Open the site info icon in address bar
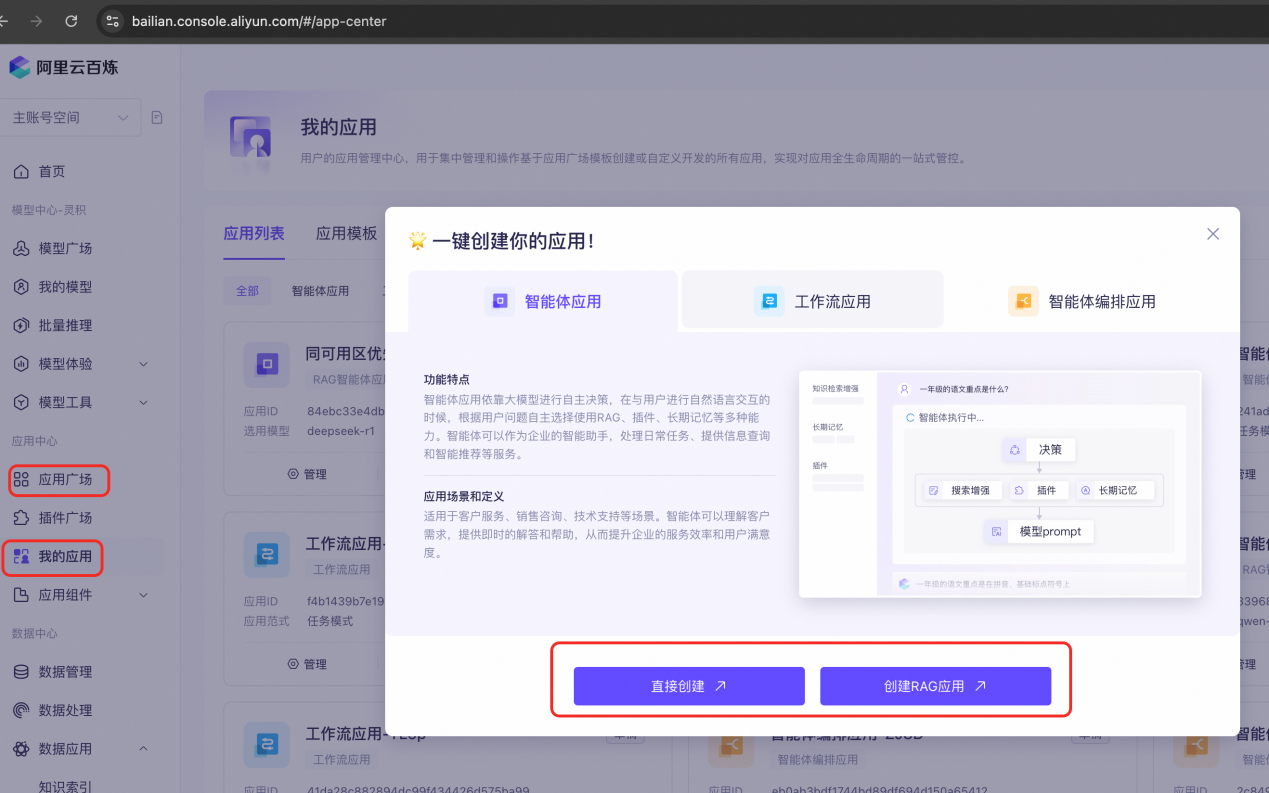Image resolution: width=1269 pixels, height=793 pixels. [x=112, y=21]
